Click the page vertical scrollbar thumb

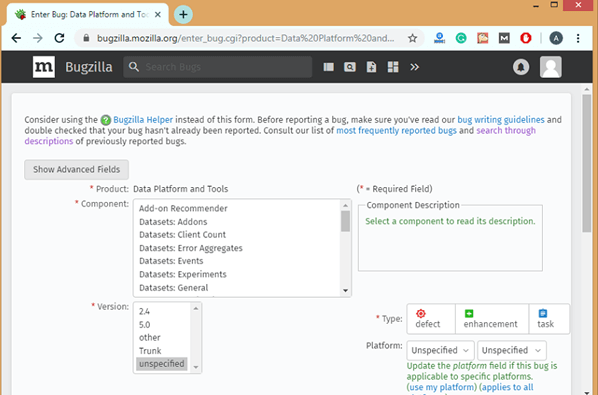pyautogui.click(x=587, y=163)
